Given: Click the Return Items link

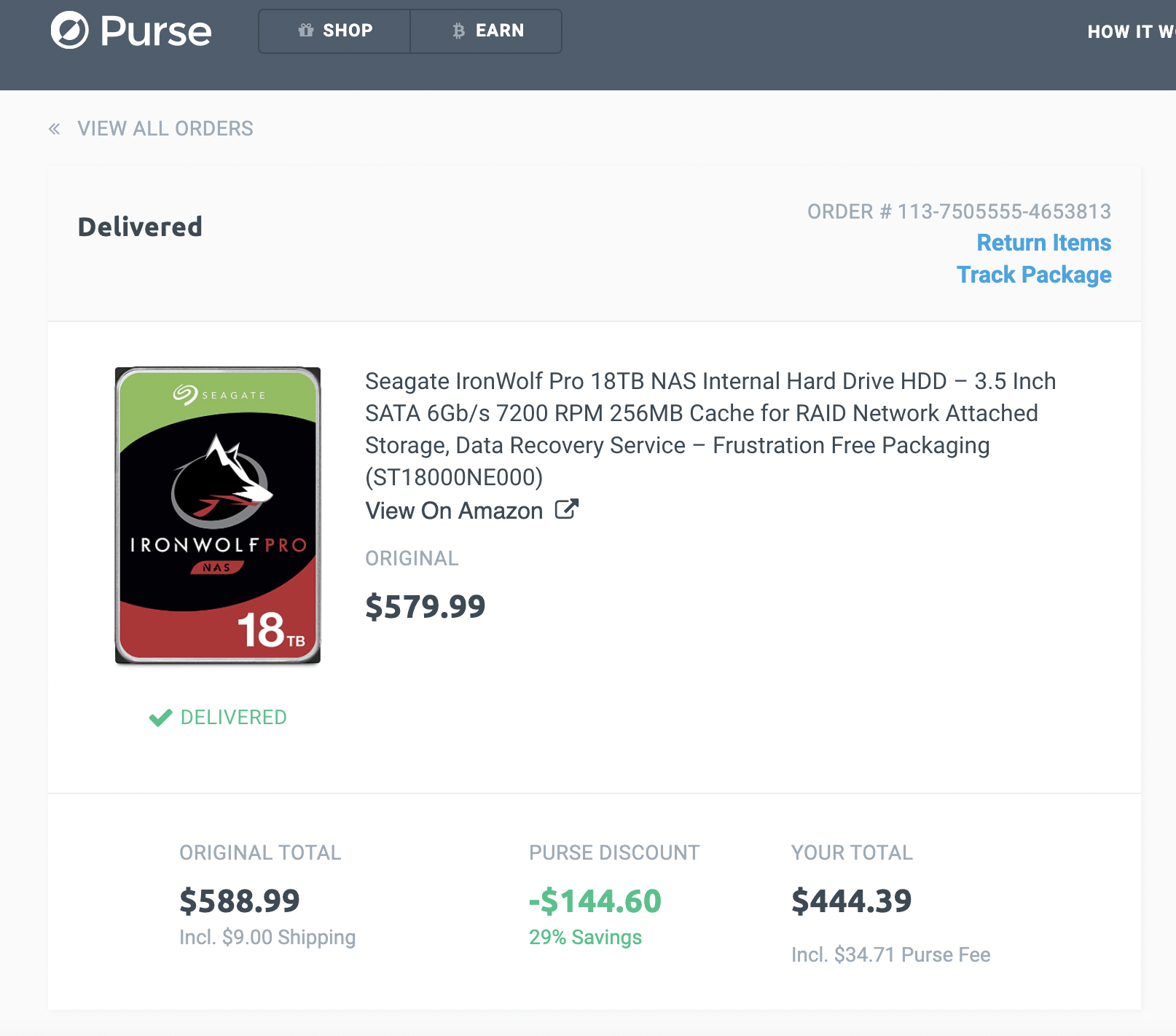Looking at the screenshot, I should click(1043, 243).
